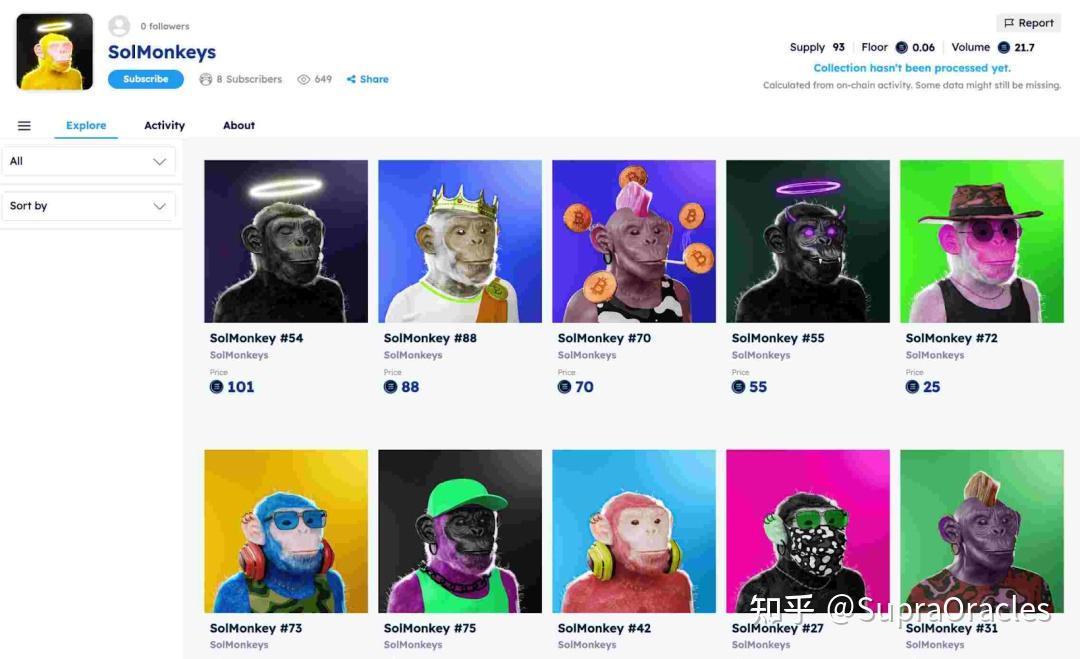Screen dimensions: 1080x659
Task: Open the SolMonkey #88 title link
Action: [430, 338]
